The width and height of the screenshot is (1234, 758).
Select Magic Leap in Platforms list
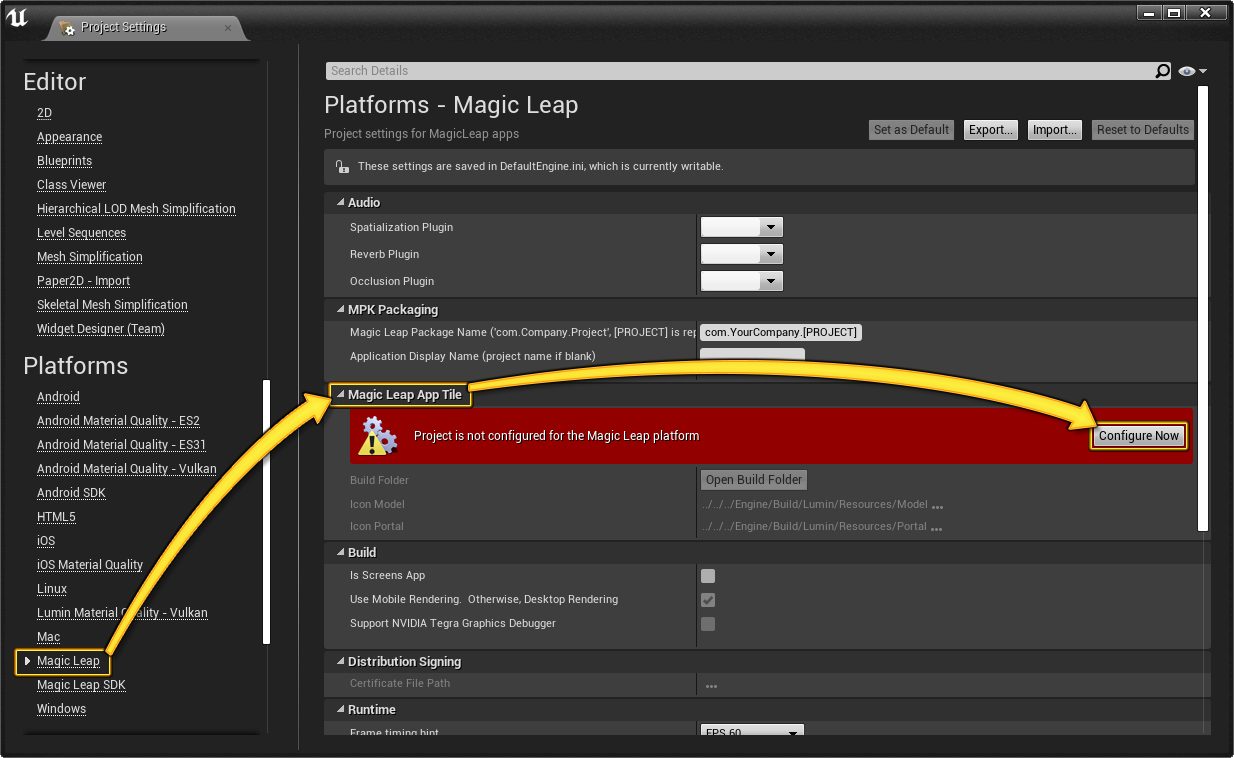tap(68, 661)
